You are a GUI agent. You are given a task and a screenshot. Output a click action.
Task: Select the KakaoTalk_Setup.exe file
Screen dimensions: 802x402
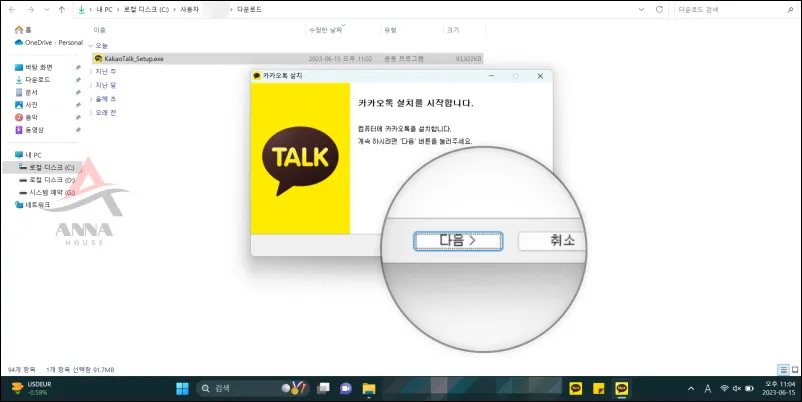287,59
